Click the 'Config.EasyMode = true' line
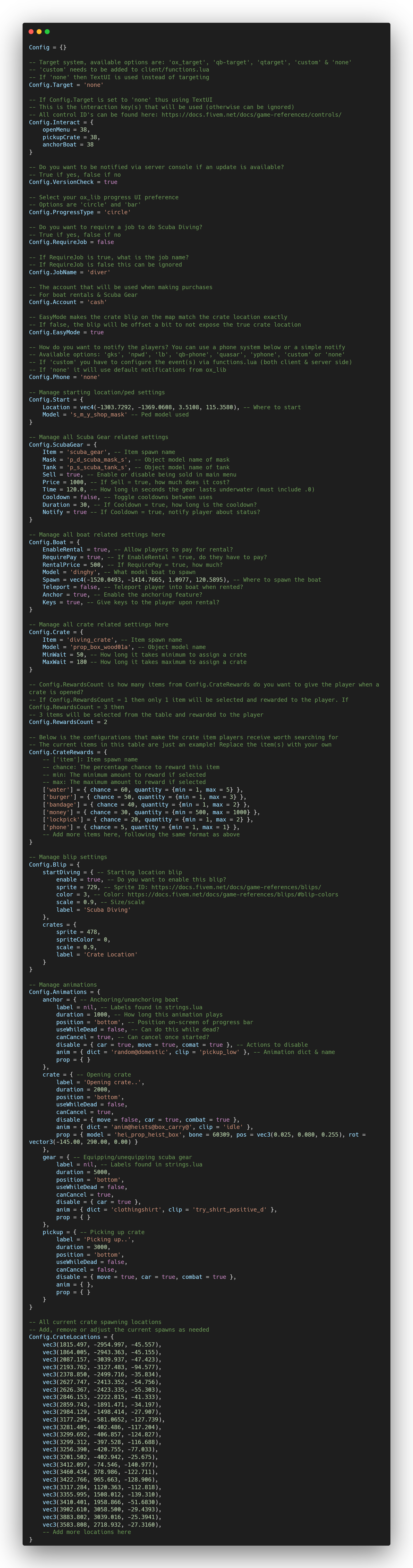 tap(66, 332)
